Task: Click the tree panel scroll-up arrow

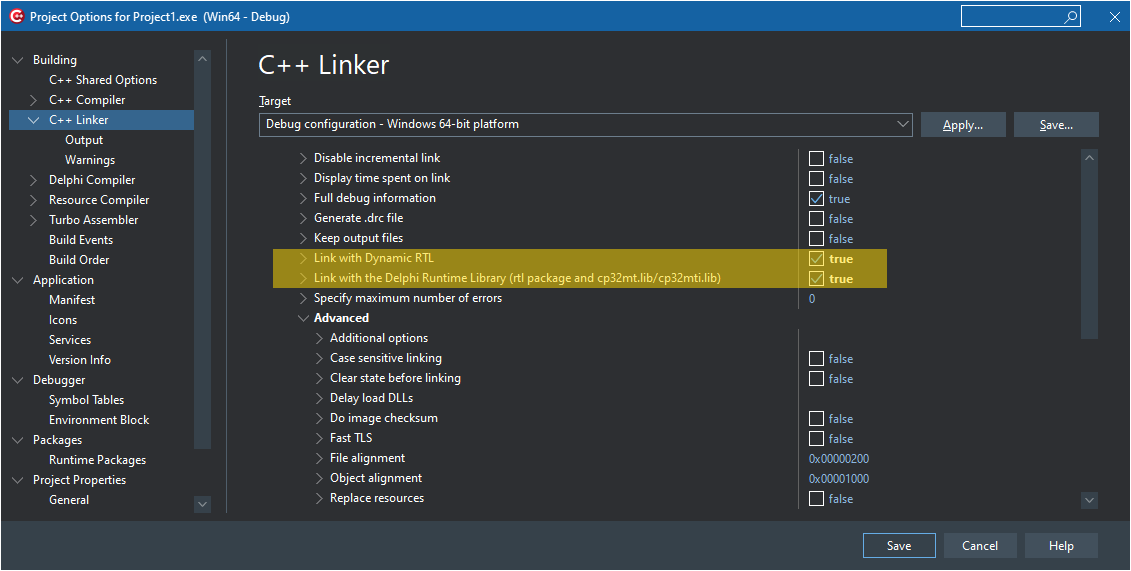Action: pos(203,59)
